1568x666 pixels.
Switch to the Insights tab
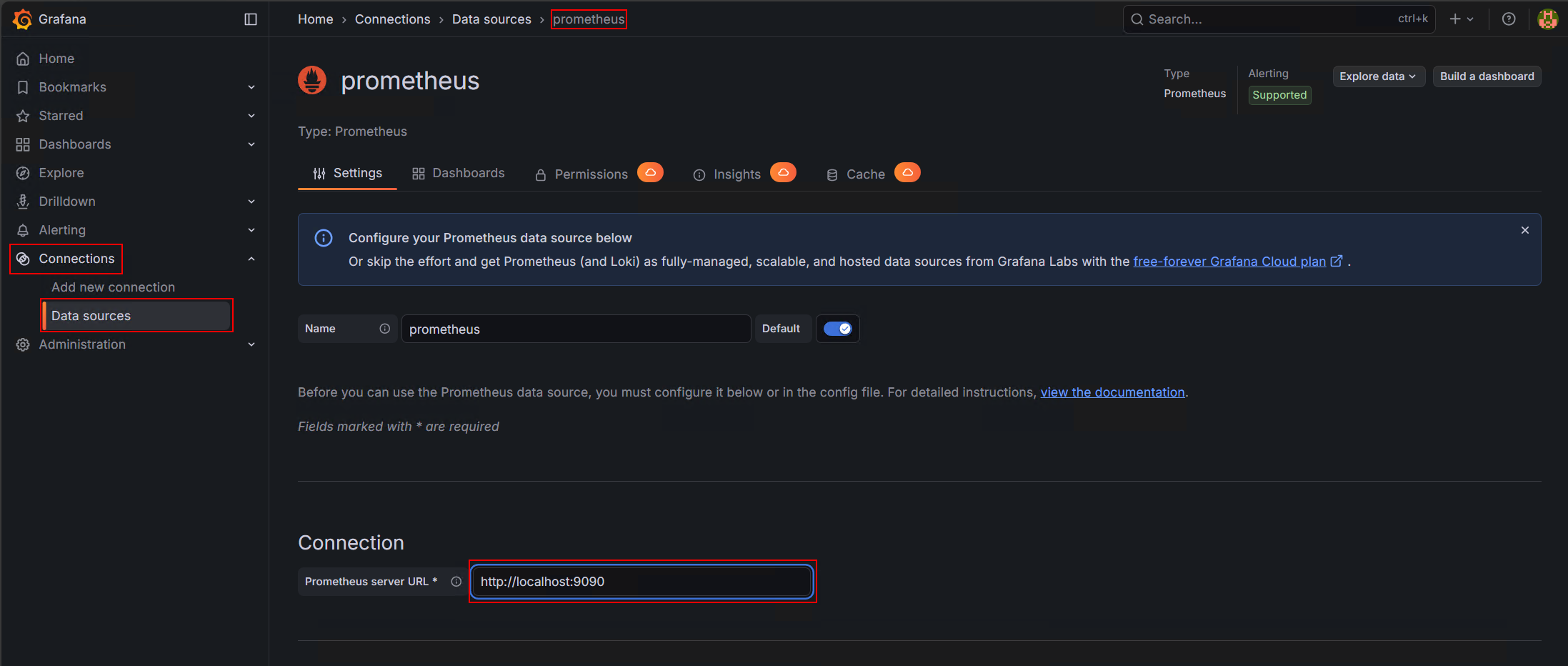pyautogui.click(x=736, y=174)
